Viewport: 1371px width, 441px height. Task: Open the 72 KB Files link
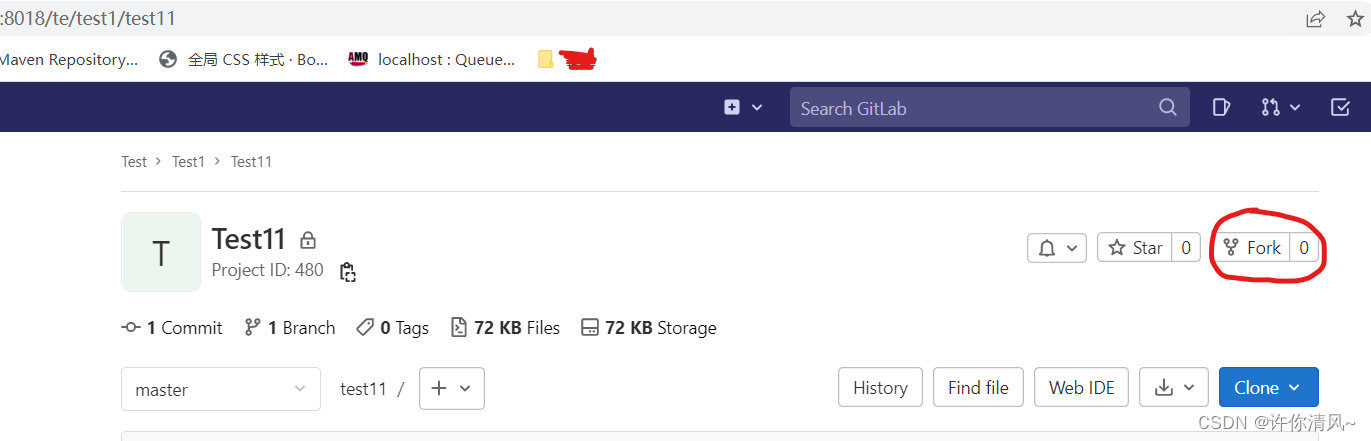pyautogui.click(x=505, y=327)
